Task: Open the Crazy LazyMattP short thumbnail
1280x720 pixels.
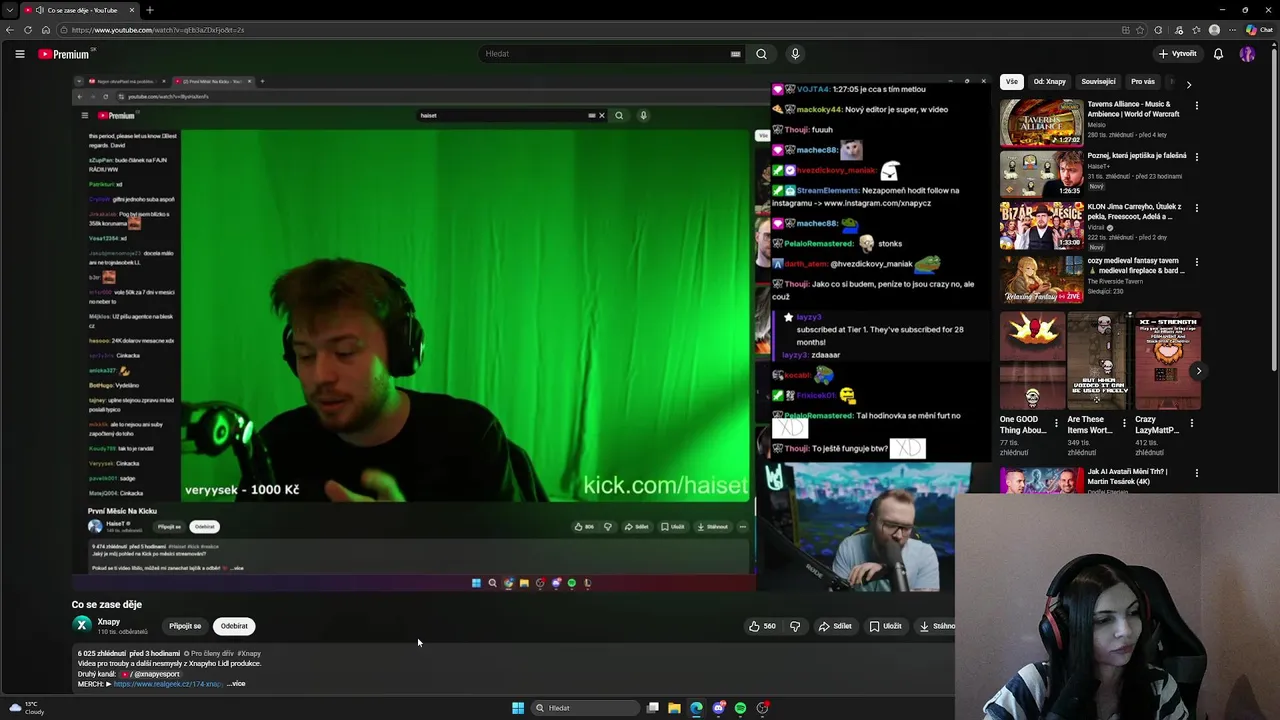Action: 1168,361
